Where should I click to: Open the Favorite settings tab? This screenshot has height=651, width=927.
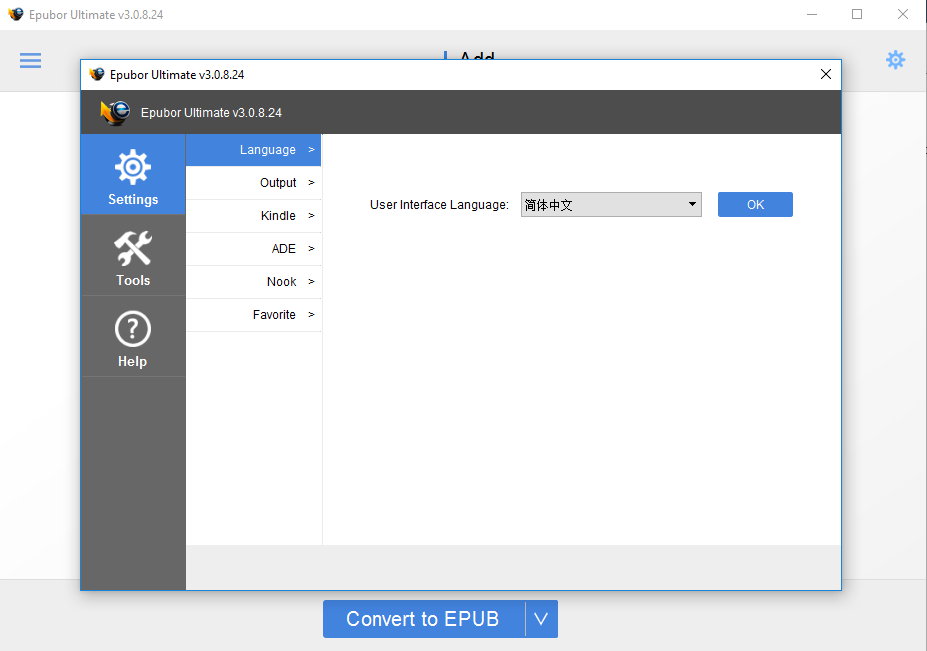pos(254,315)
